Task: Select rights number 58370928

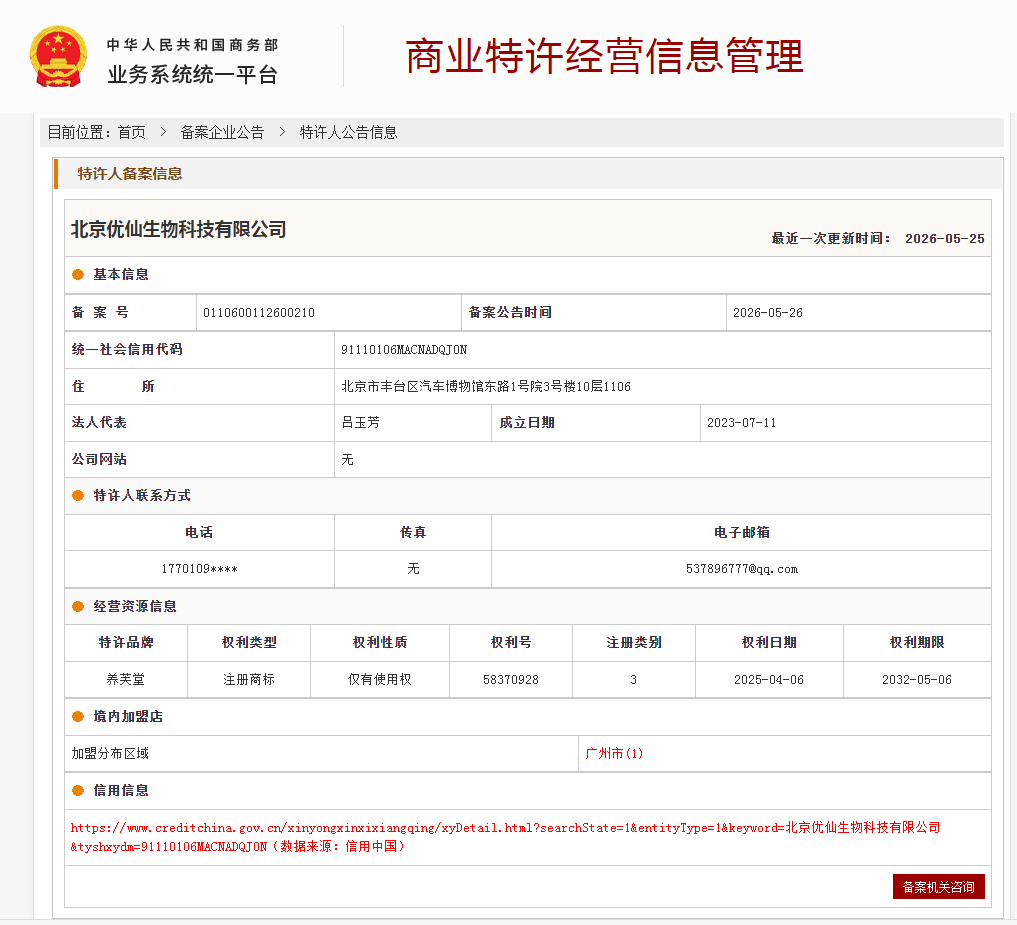Action: [x=510, y=680]
